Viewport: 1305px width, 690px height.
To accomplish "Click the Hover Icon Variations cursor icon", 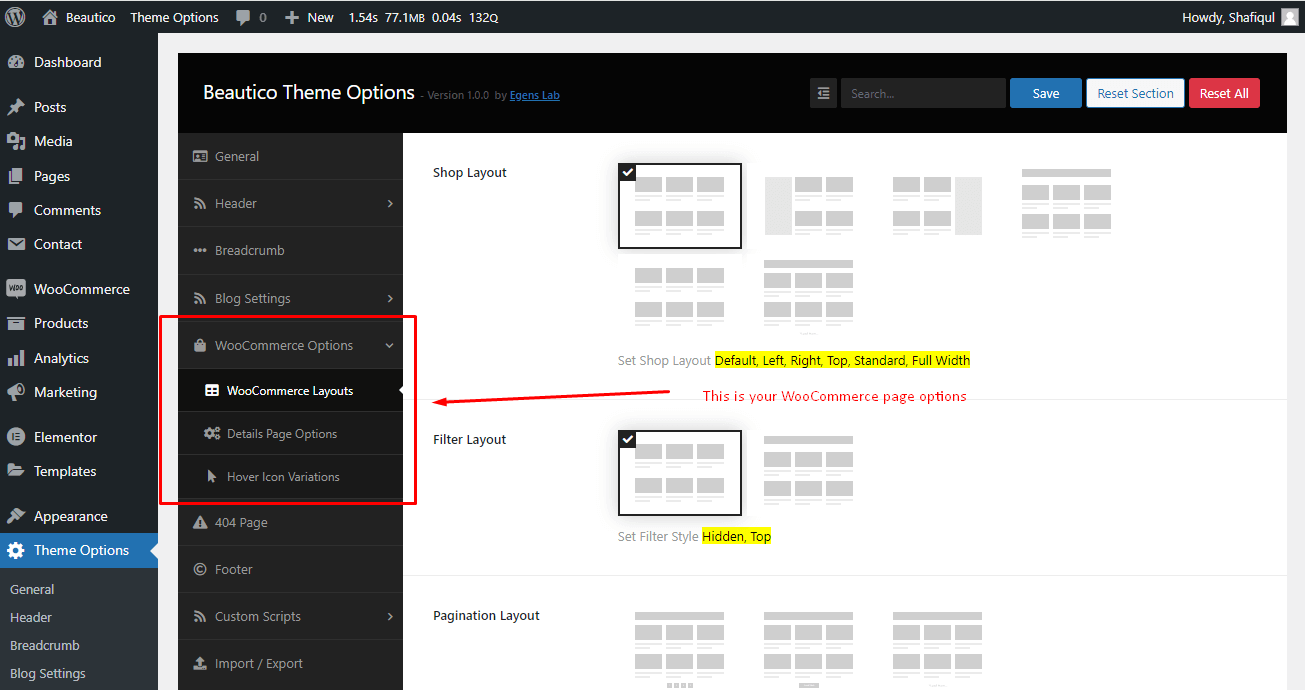I will pos(212,477).
